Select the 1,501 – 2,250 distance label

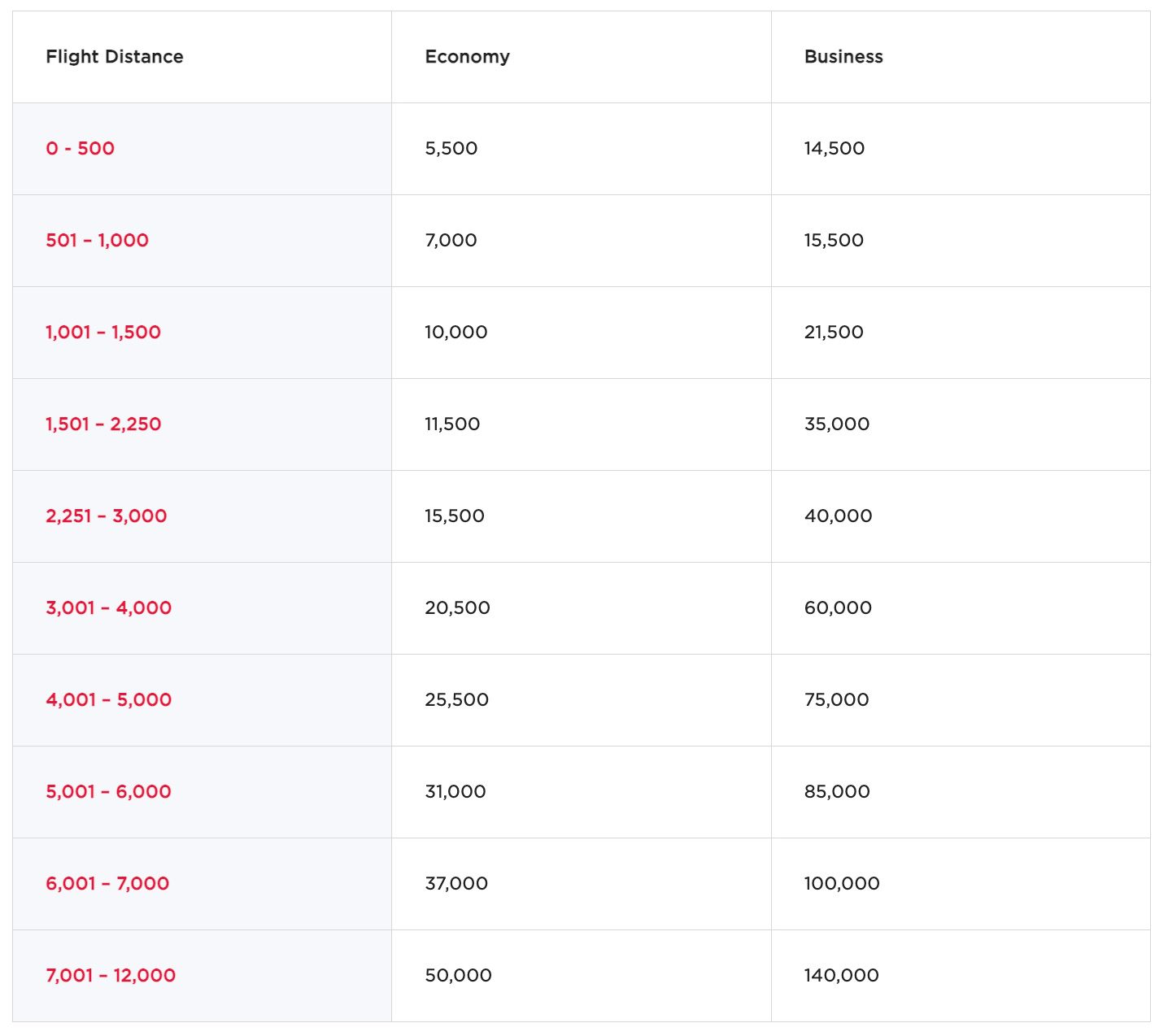tap(103, 424)
